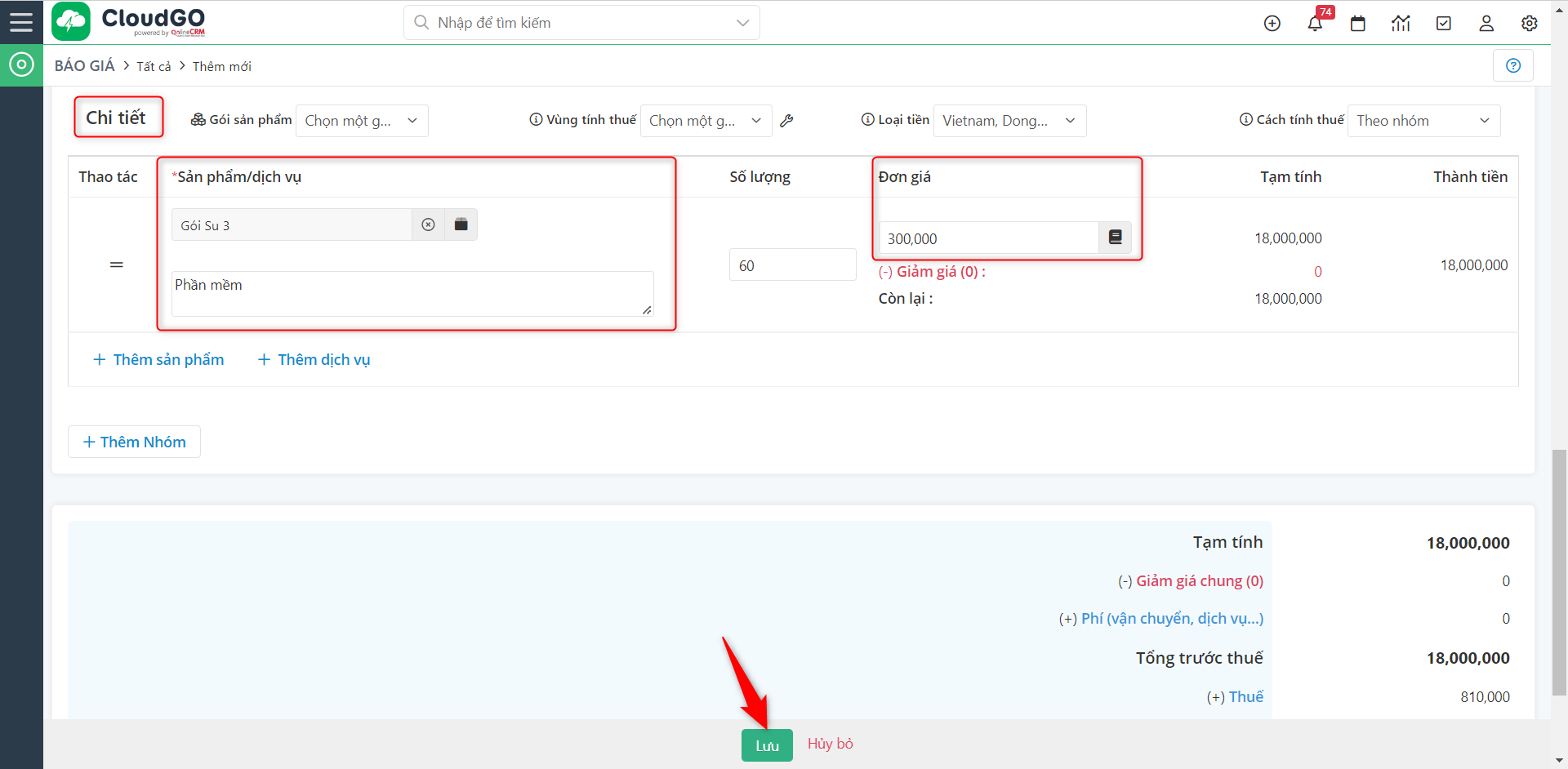The image size is (1568, 769).
Task: Expand the Gói sản phẩm dropdown
Action: [361, 121]
